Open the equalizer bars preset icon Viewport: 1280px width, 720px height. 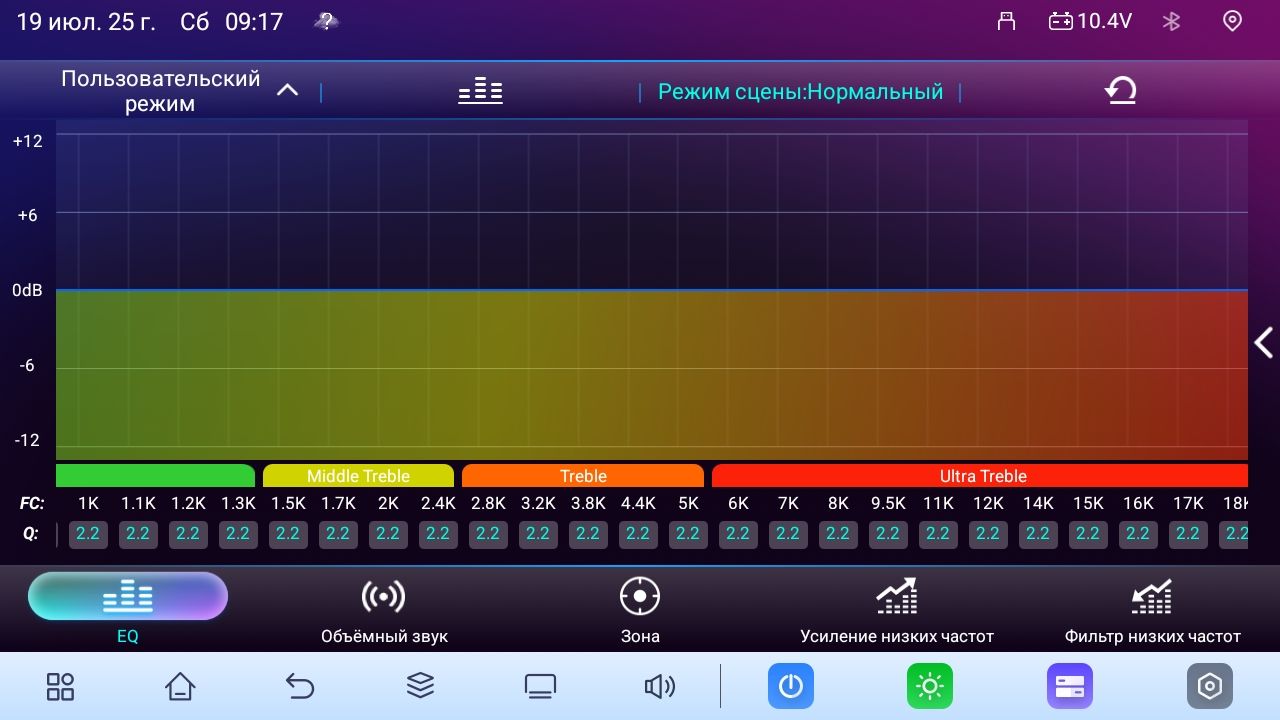[x=480, y=92]
